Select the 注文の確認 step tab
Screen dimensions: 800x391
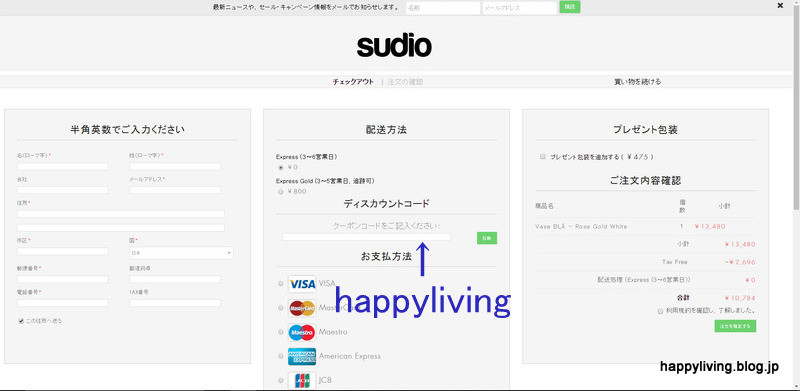click(405, 82)
